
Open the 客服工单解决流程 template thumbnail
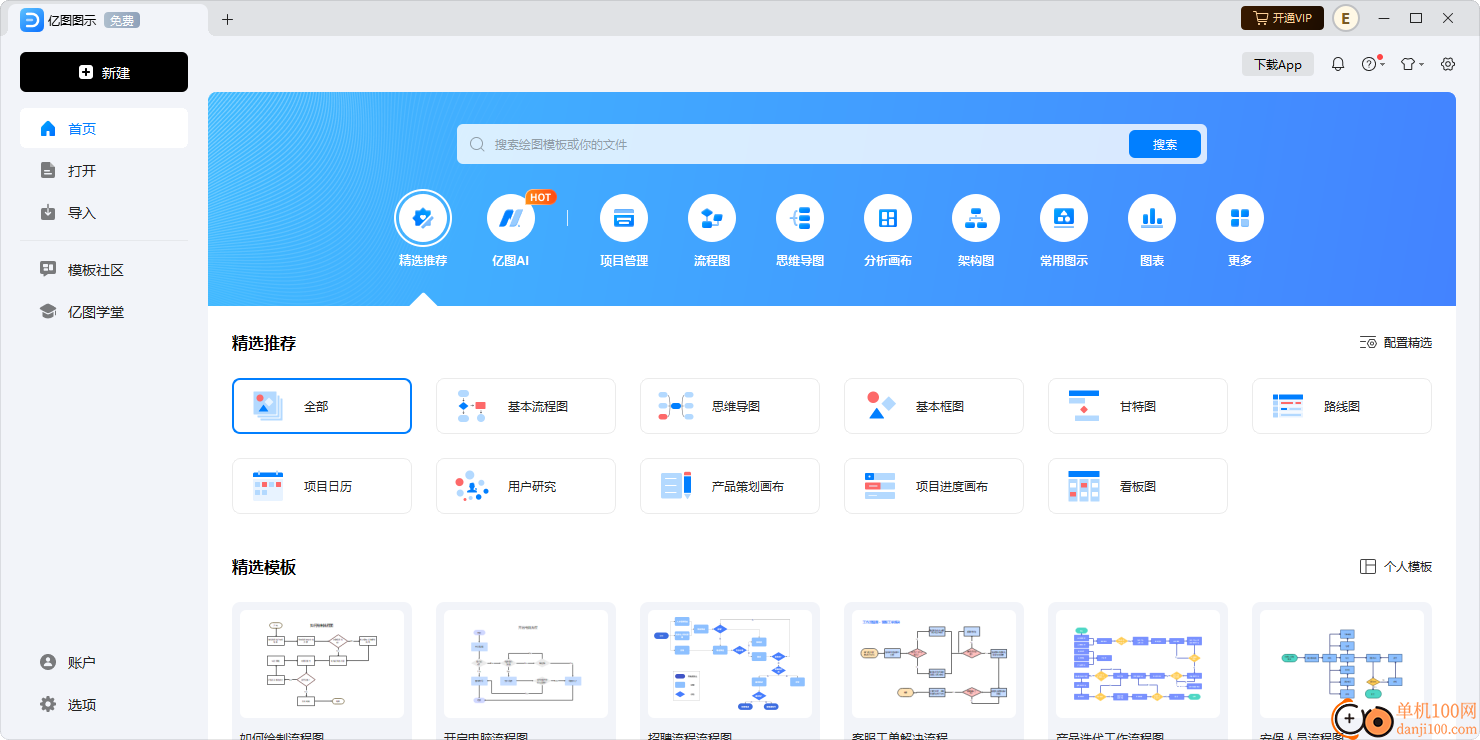(934, 664)
